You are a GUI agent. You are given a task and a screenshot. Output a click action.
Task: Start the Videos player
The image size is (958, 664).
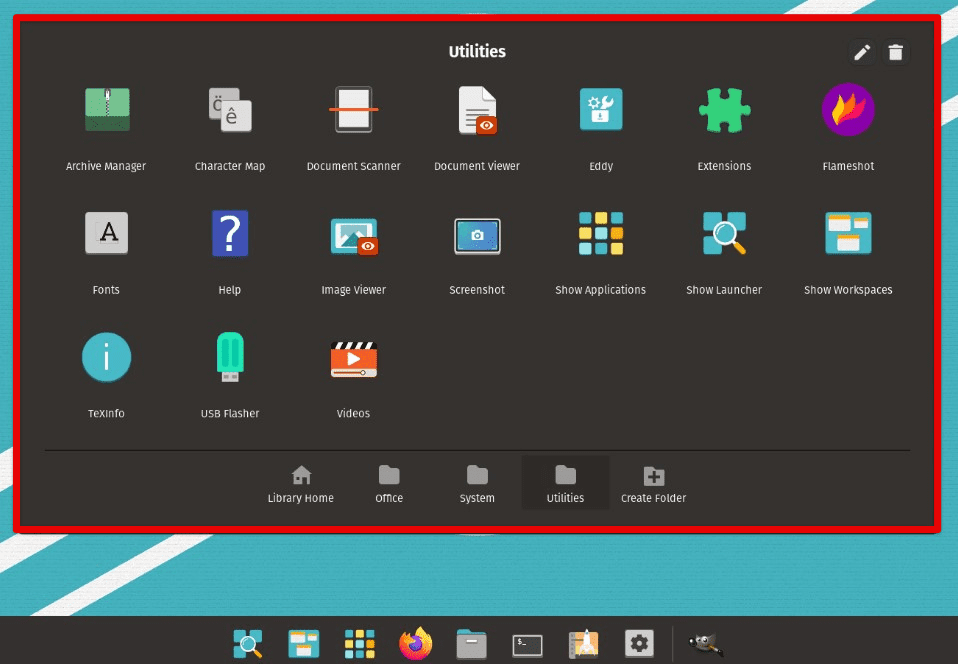pyautogui.click(x=353, y=357)
